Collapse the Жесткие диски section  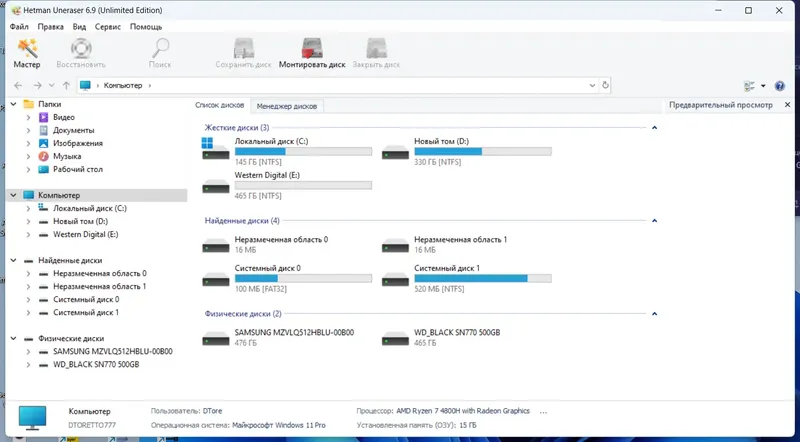click(654, 128)
